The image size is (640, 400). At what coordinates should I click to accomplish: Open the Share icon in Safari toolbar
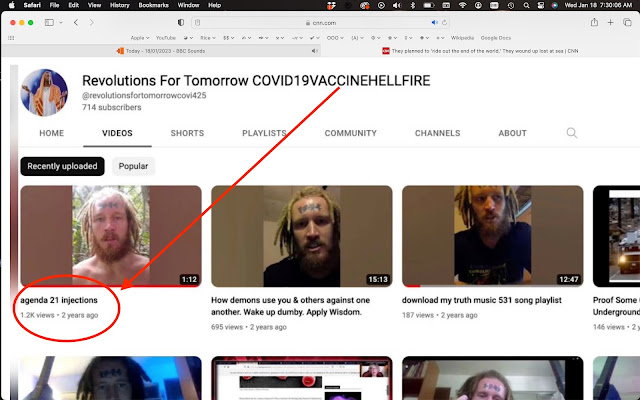pyautogui.click(x=594, y=22)
